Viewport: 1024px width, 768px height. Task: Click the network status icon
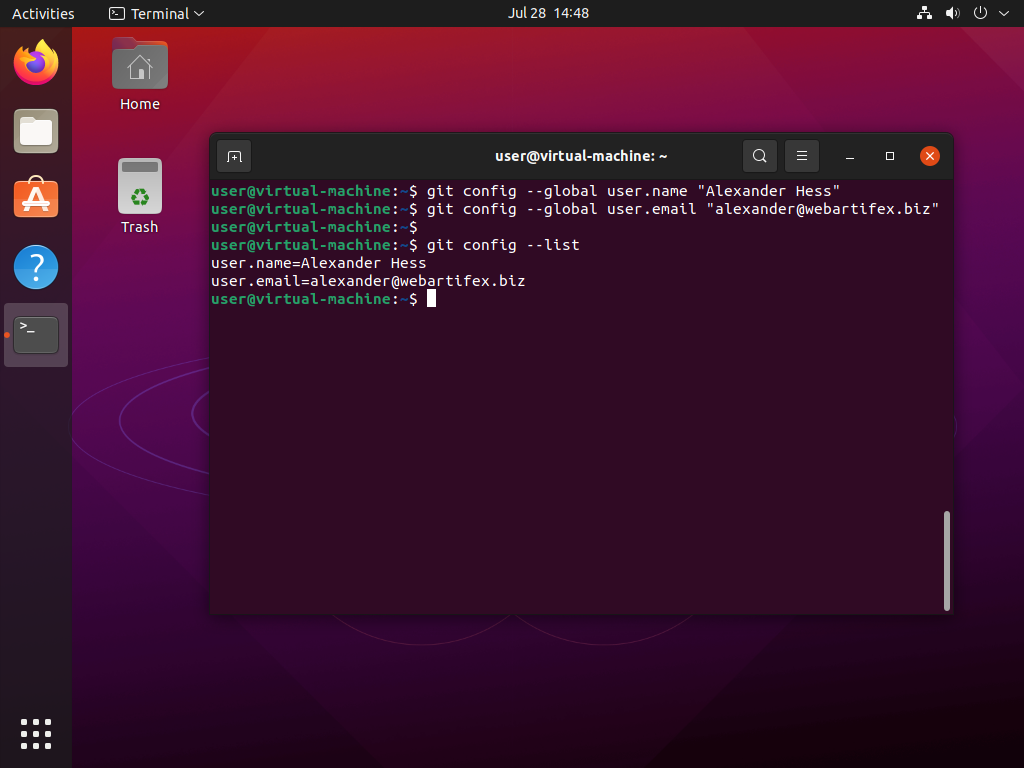click(923, 13)
